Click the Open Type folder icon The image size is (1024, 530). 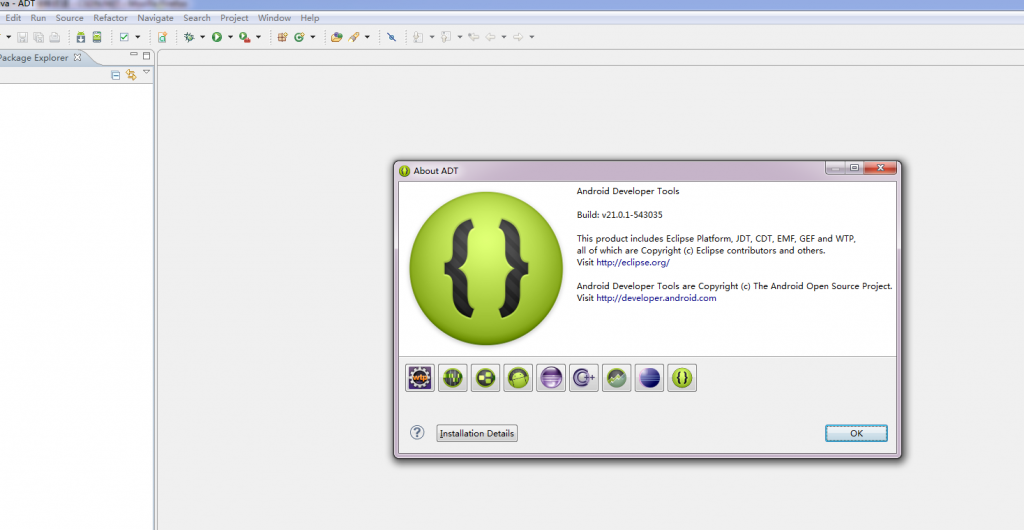click(336, 37)
